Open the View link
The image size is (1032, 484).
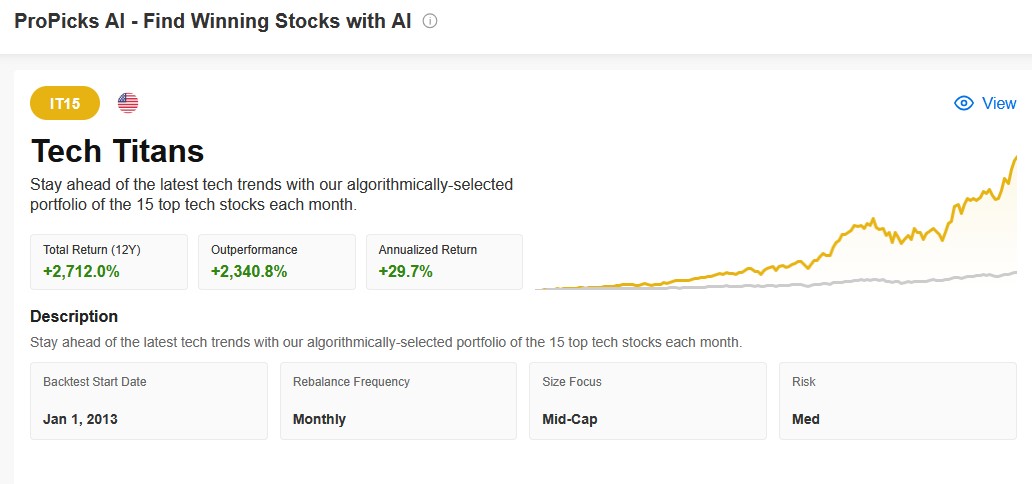tap(998, 103)
